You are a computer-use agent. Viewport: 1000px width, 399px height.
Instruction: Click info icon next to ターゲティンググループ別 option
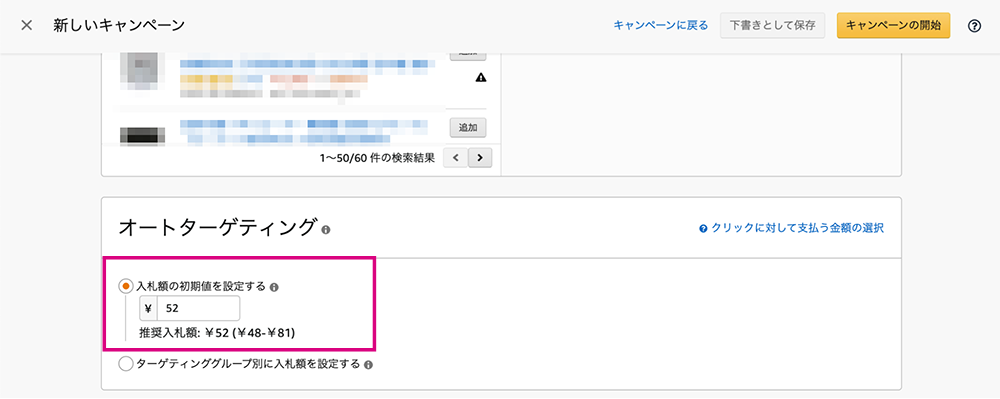tap(368, 365)
